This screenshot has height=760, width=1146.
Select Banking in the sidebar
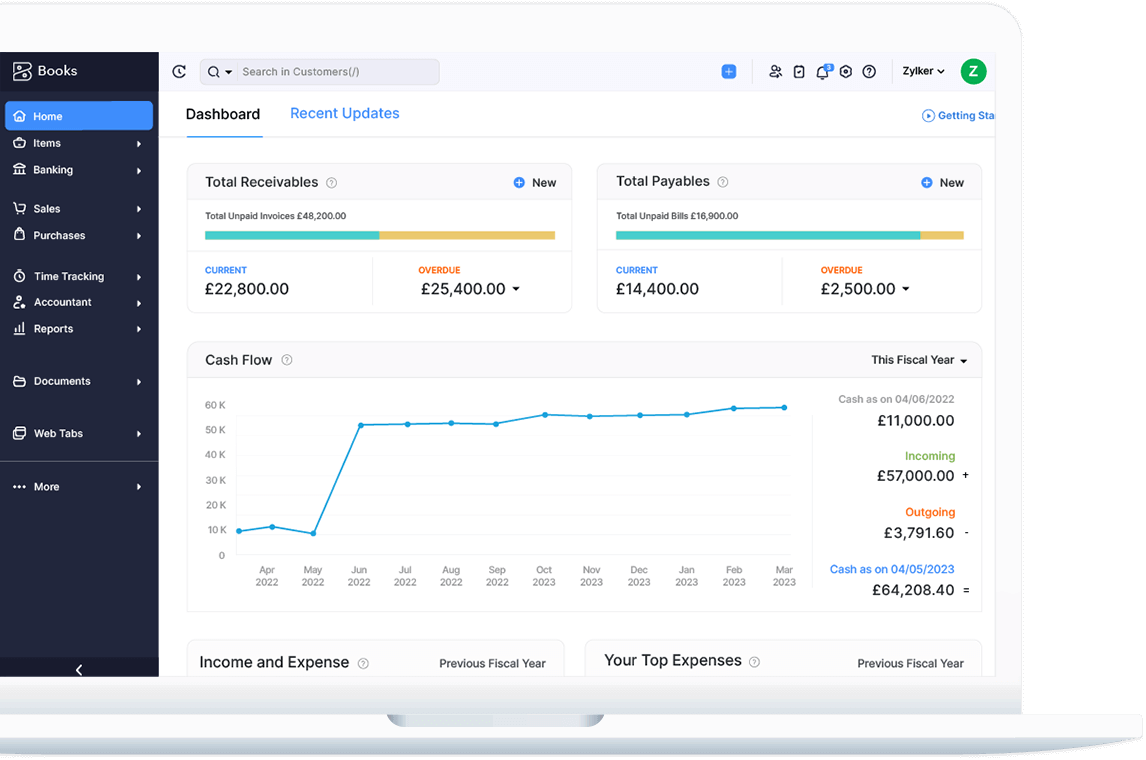click(x=55, y=169)
